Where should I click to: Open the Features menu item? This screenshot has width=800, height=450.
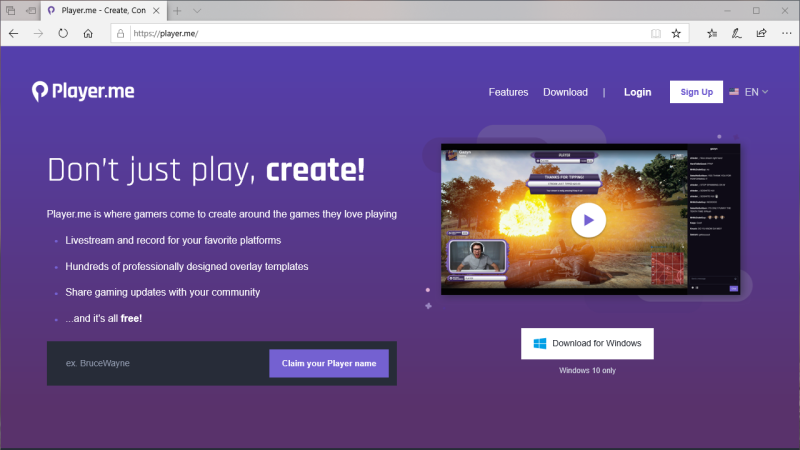pyautogui.click(x=508, y=92)
